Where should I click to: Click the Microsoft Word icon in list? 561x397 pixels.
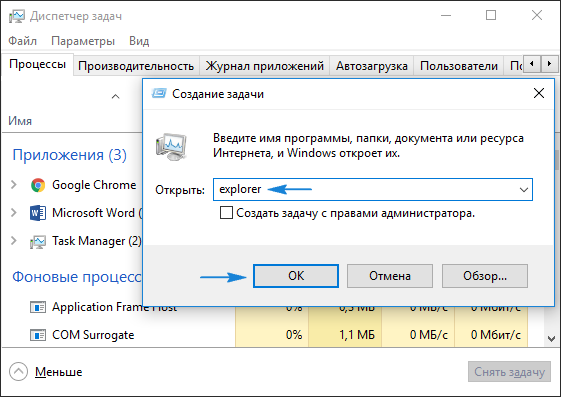[38, 213]
